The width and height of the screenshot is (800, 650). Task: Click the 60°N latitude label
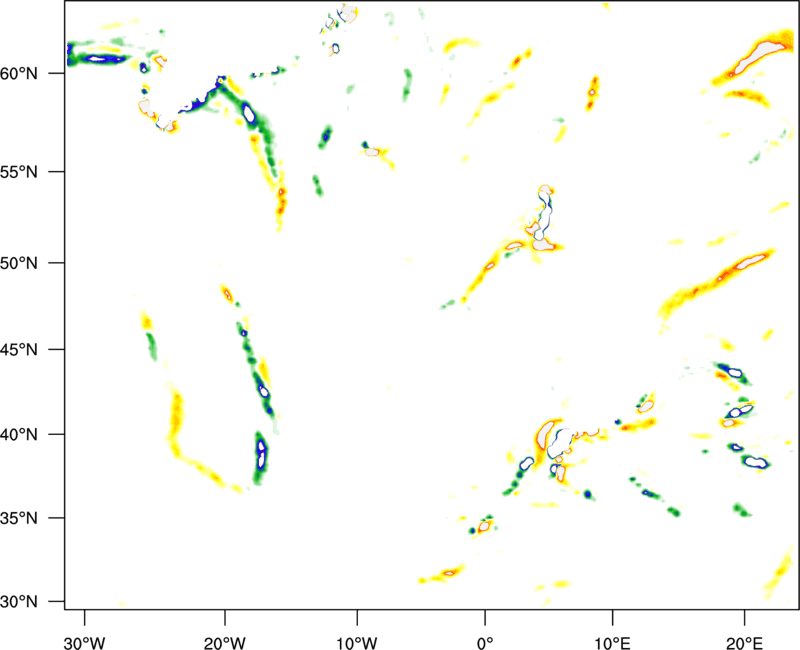(x=19, y=74)
